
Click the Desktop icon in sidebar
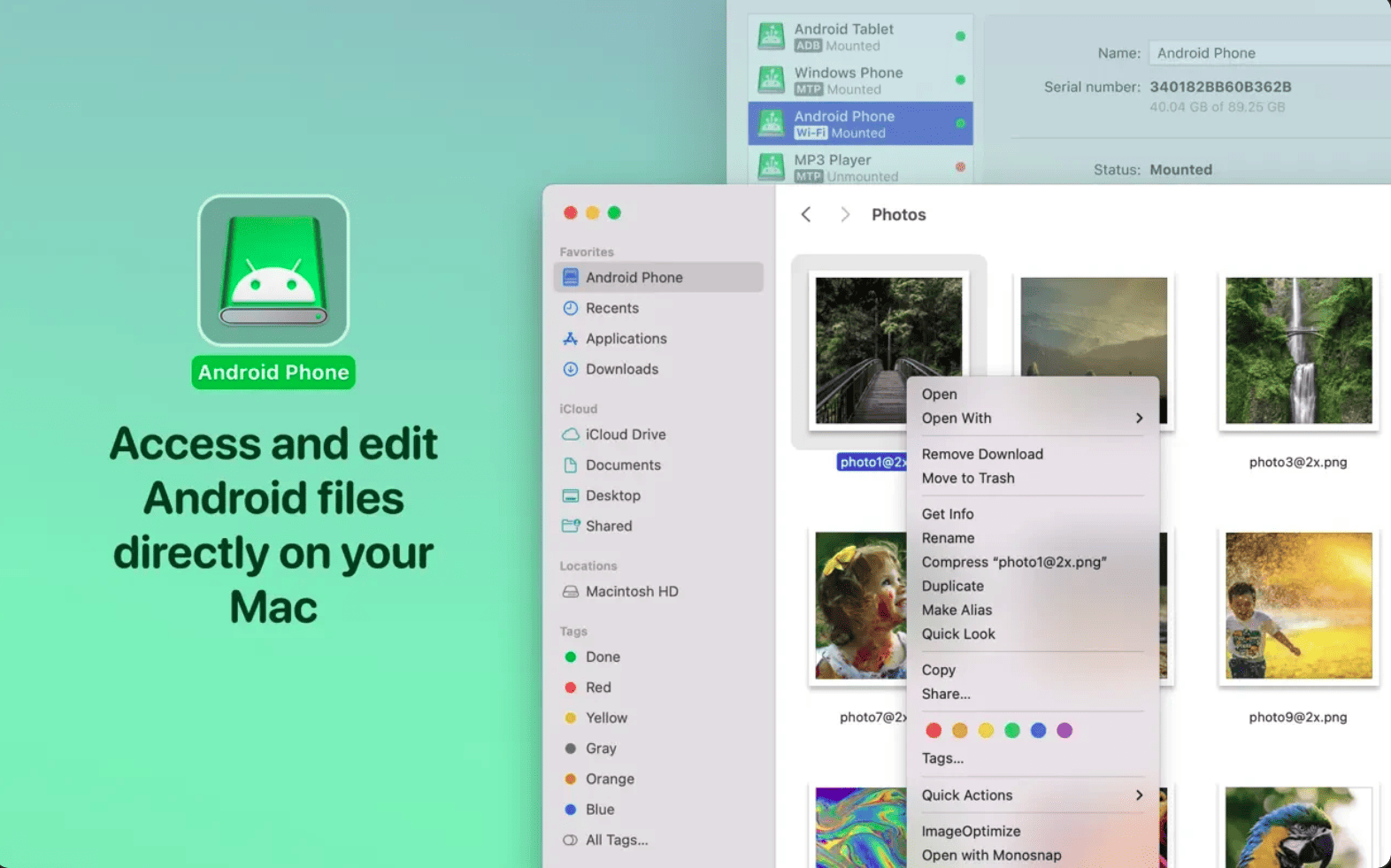(571, 495)
